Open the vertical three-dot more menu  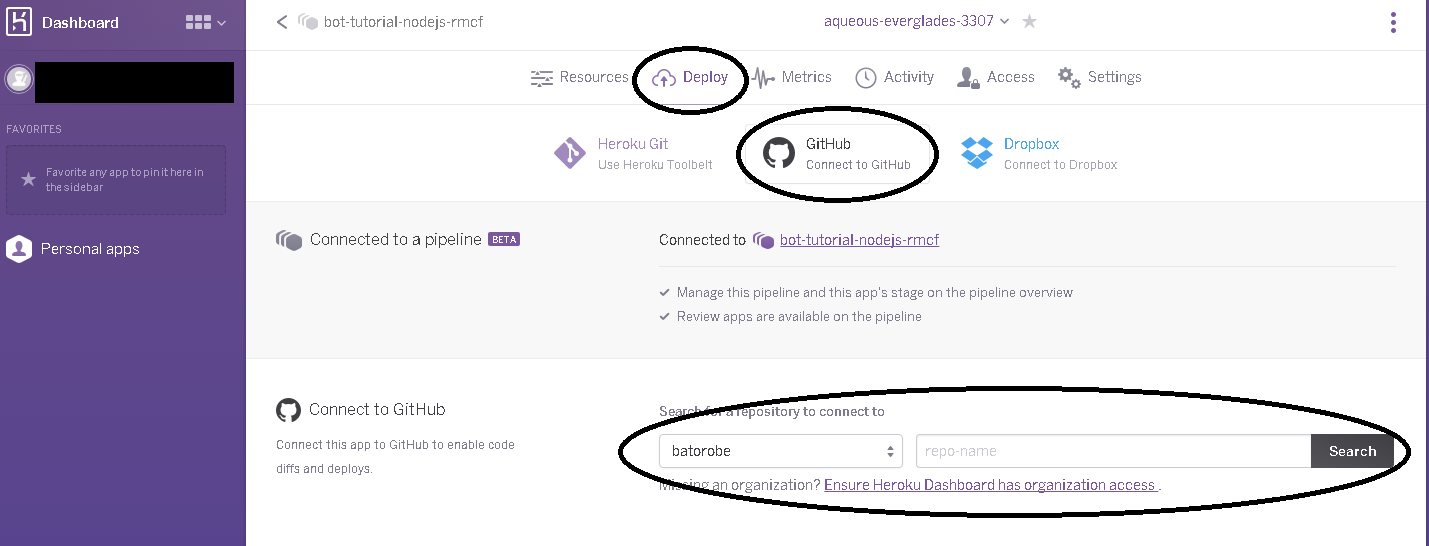1393,22
